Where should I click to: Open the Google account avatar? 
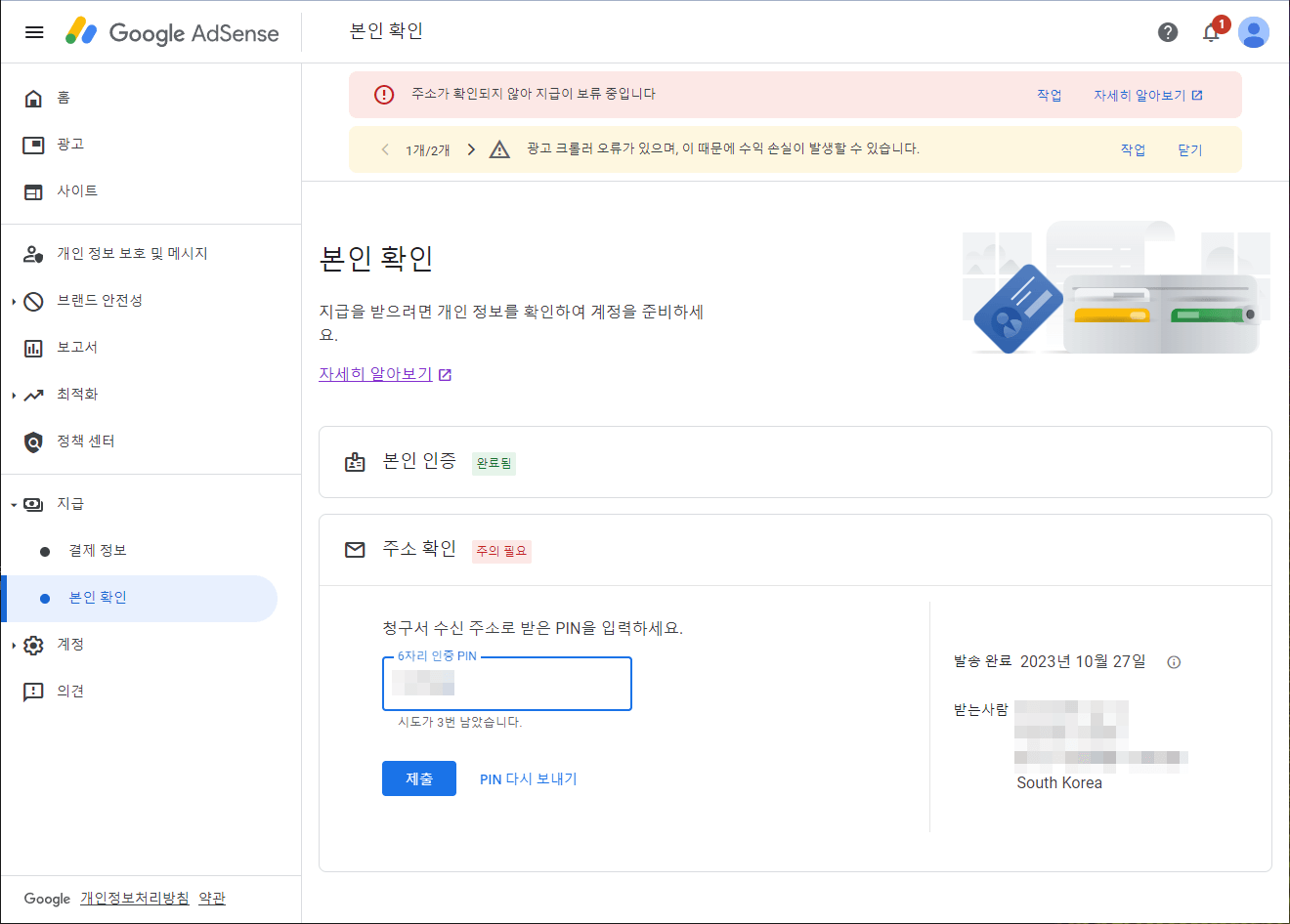pos(1254,32)
